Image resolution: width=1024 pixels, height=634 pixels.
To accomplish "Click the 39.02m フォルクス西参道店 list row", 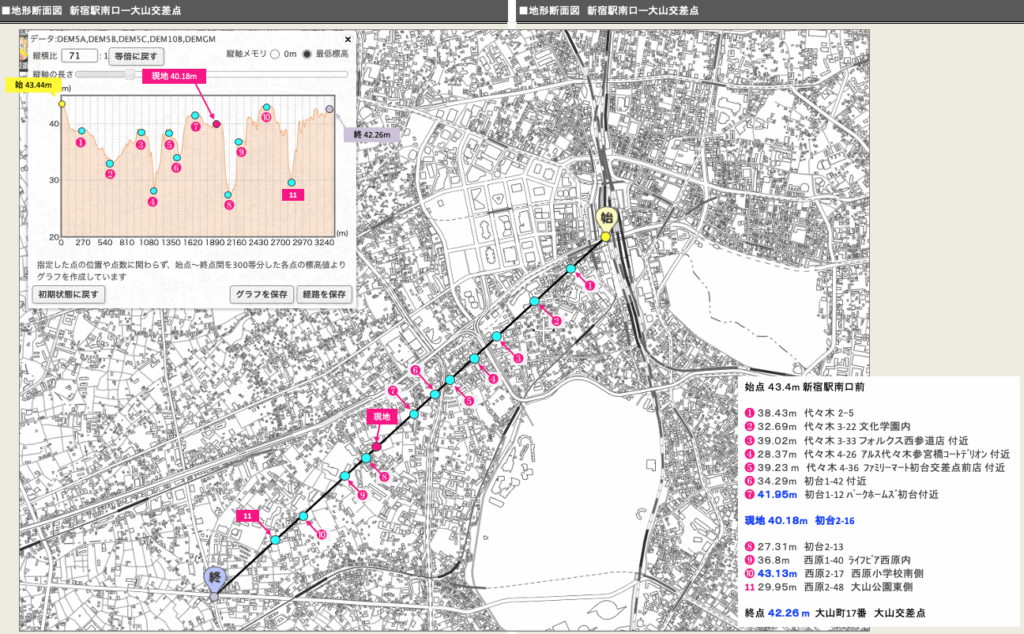I will (857, 441).
